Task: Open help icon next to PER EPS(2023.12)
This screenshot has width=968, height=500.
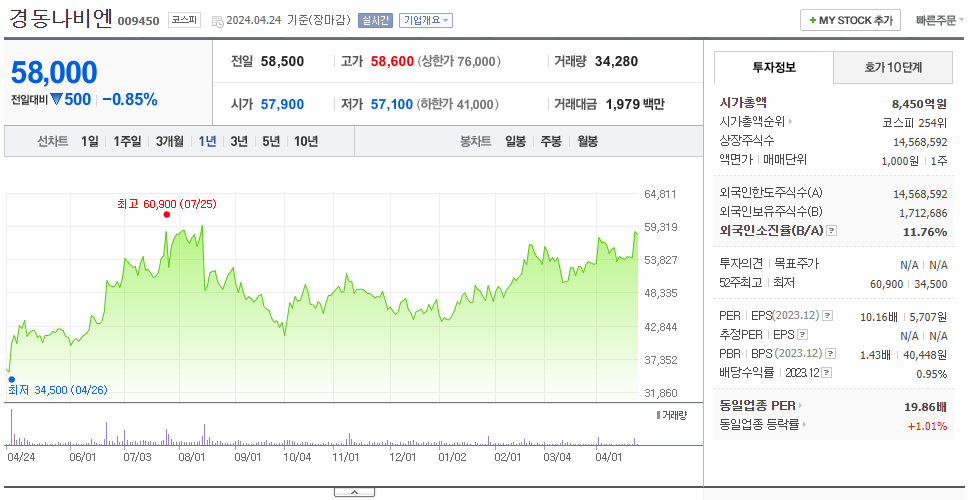Action: tap(827, 316)
